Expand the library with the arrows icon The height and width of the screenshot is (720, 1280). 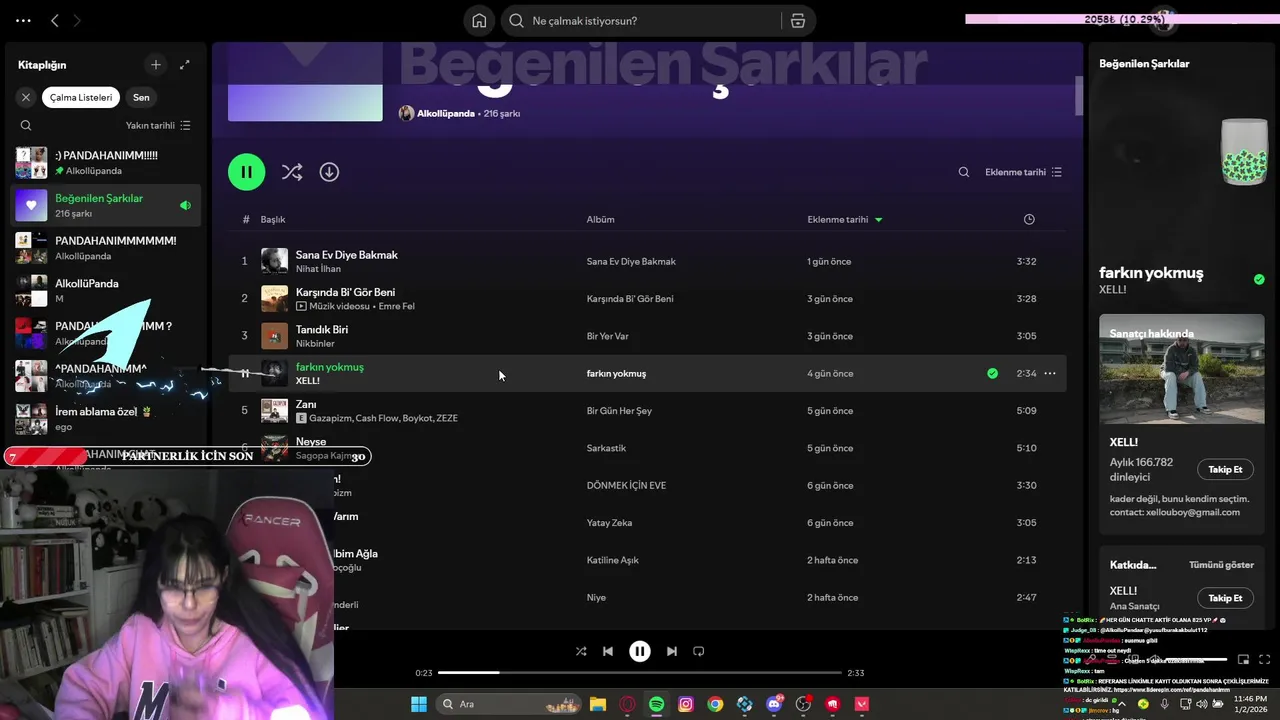click(x=184, y=65)
